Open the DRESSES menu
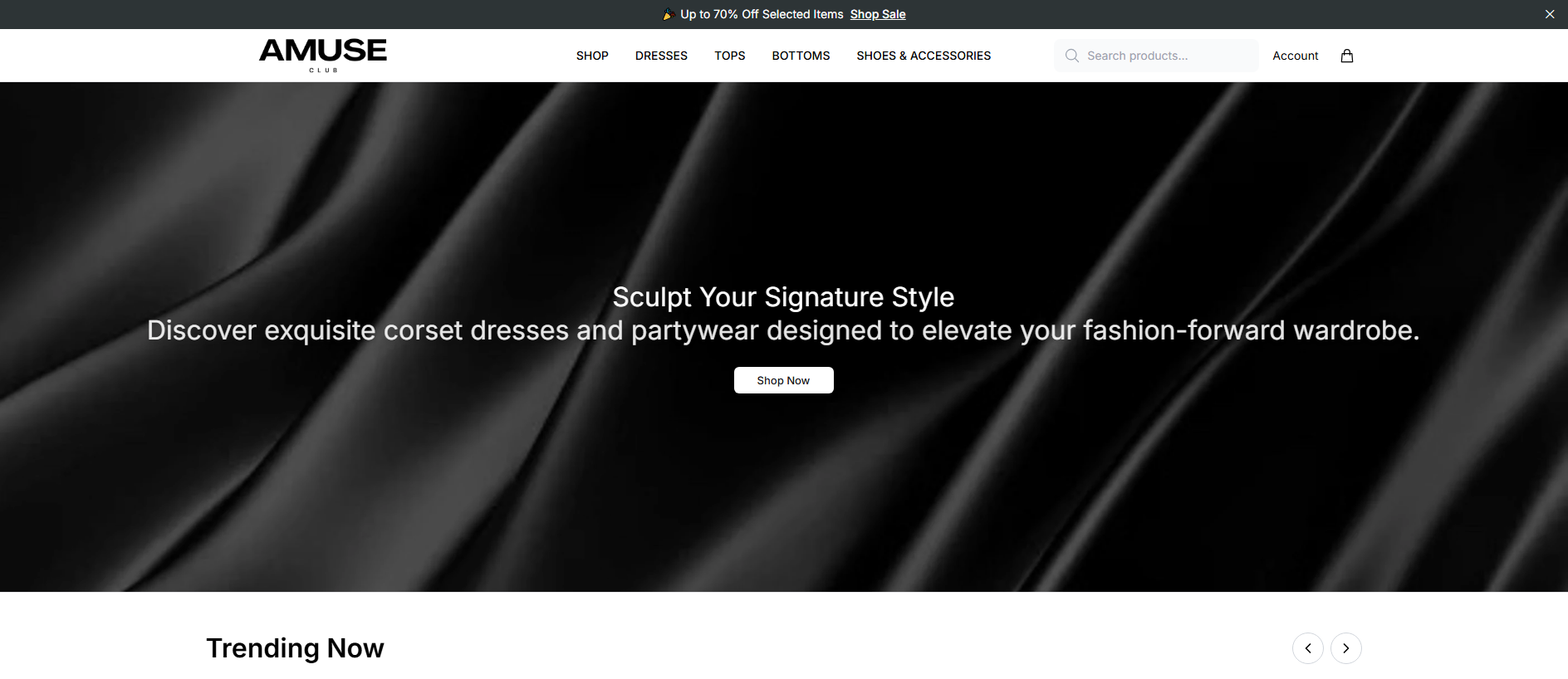The height and width of the screenshot is (679, 1568). (x=661, y=56)
